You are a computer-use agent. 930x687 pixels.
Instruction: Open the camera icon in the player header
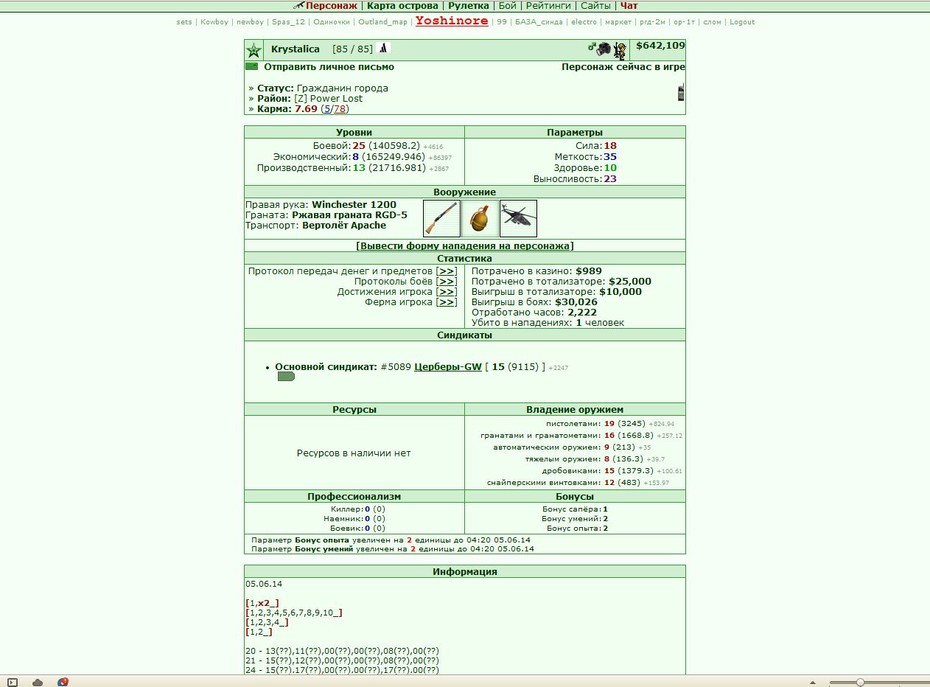pyautogui.click(x=604, y=49)
